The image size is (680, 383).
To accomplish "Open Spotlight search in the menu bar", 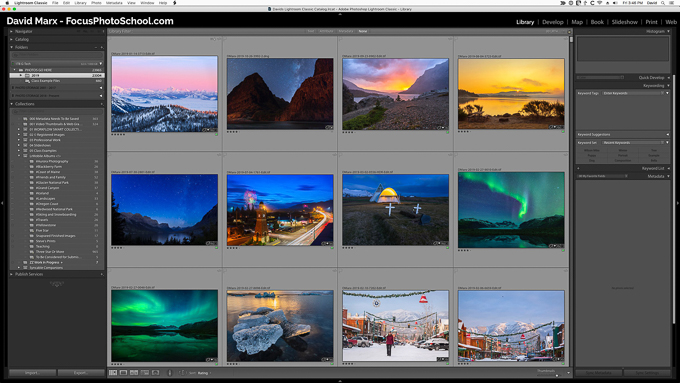I will point(663,3).
